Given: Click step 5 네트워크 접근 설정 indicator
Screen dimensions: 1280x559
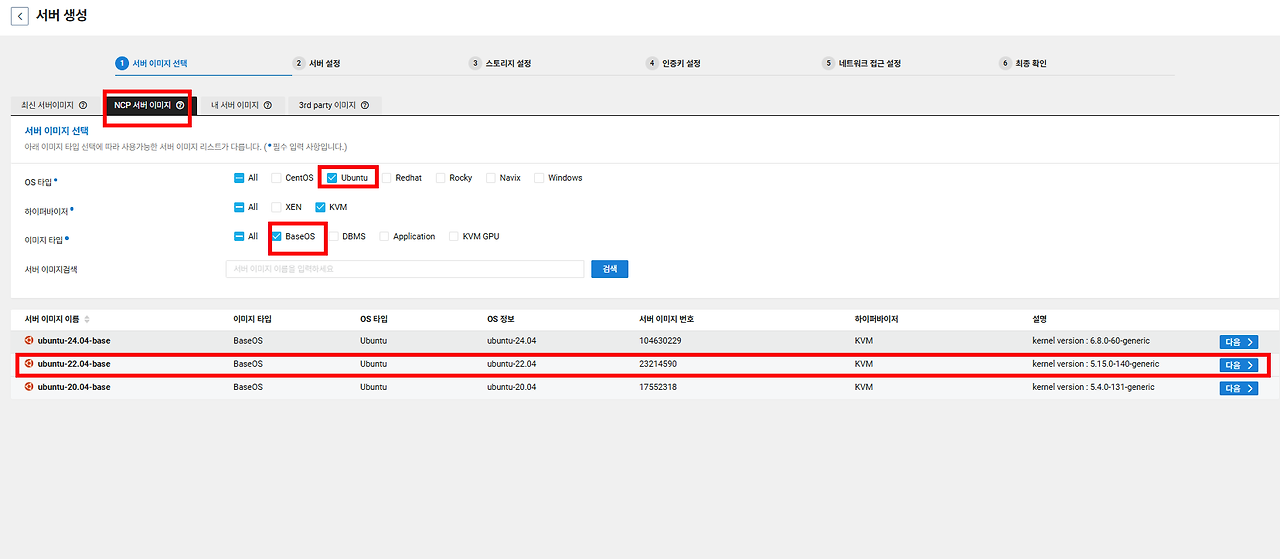Looking at the screenshot, I should click(862, 63).
